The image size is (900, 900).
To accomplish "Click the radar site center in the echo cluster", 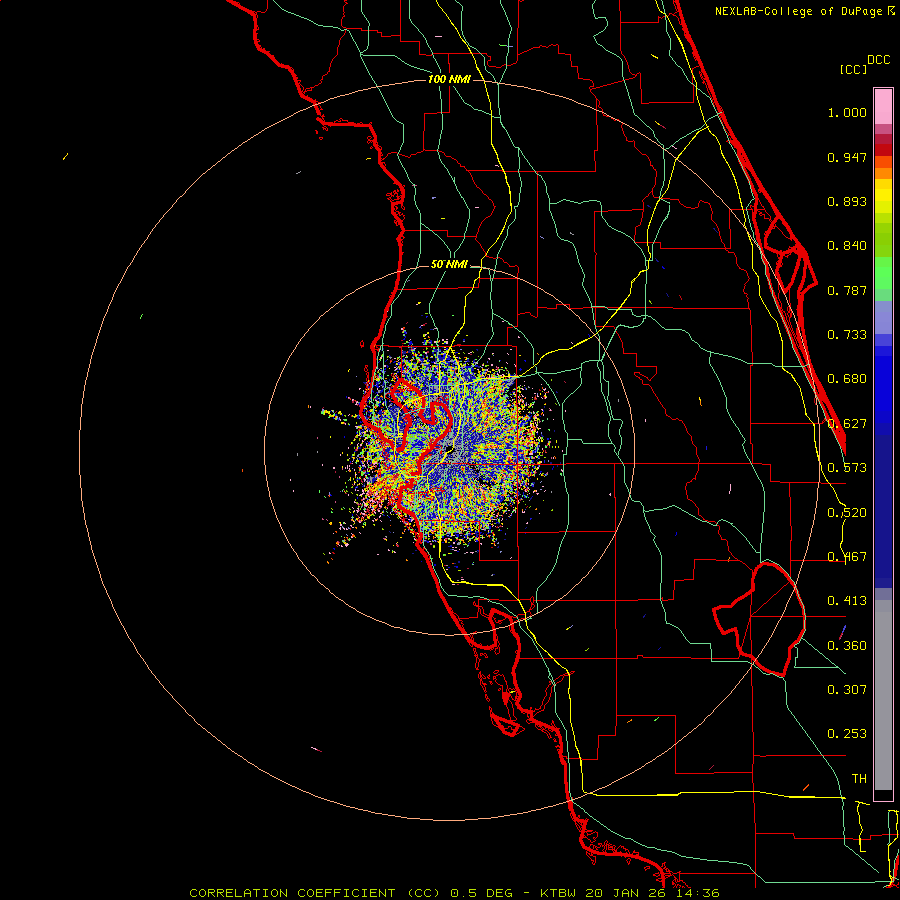I will coord(451,451).
